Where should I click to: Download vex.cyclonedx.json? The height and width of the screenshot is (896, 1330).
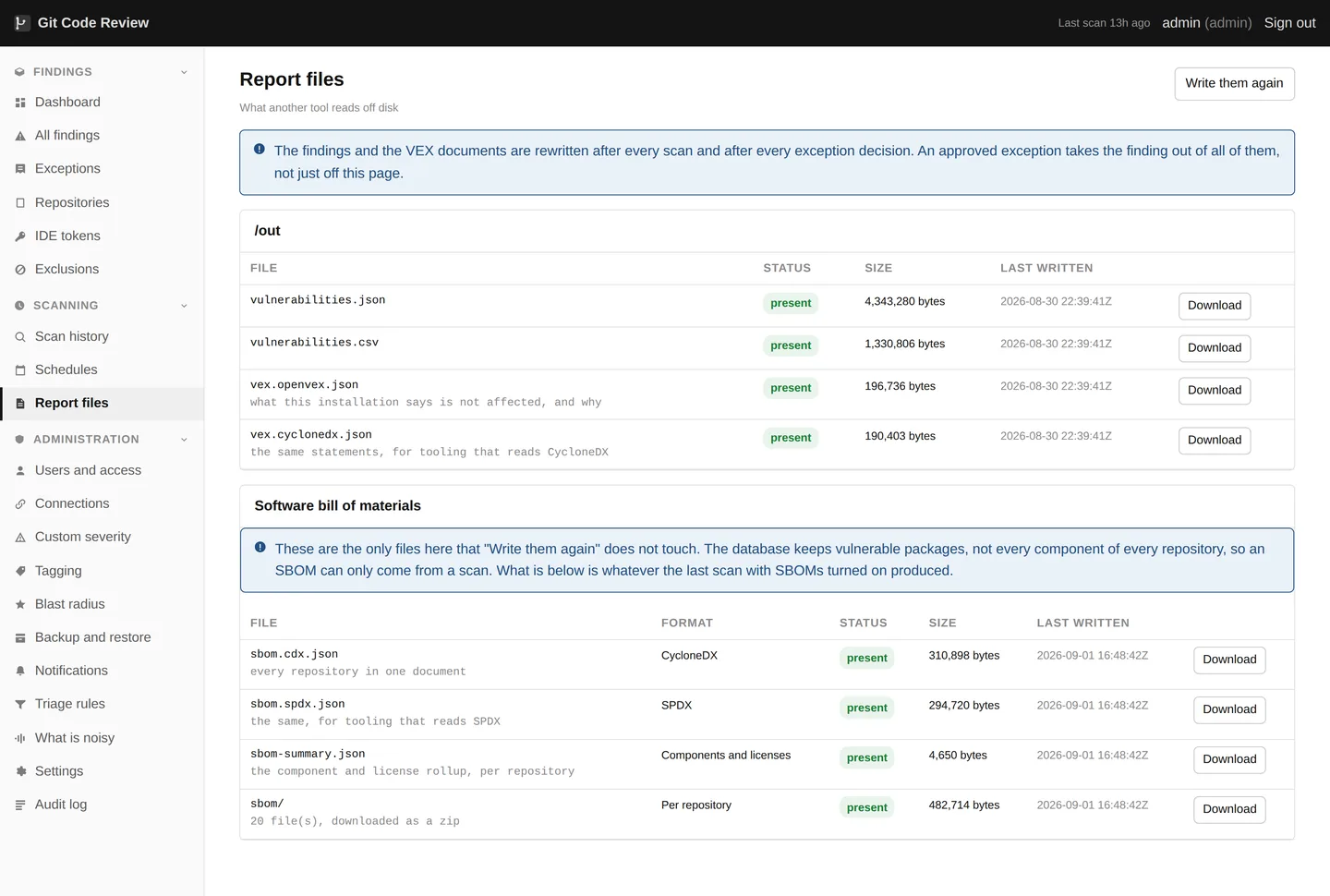point(1215,441)
